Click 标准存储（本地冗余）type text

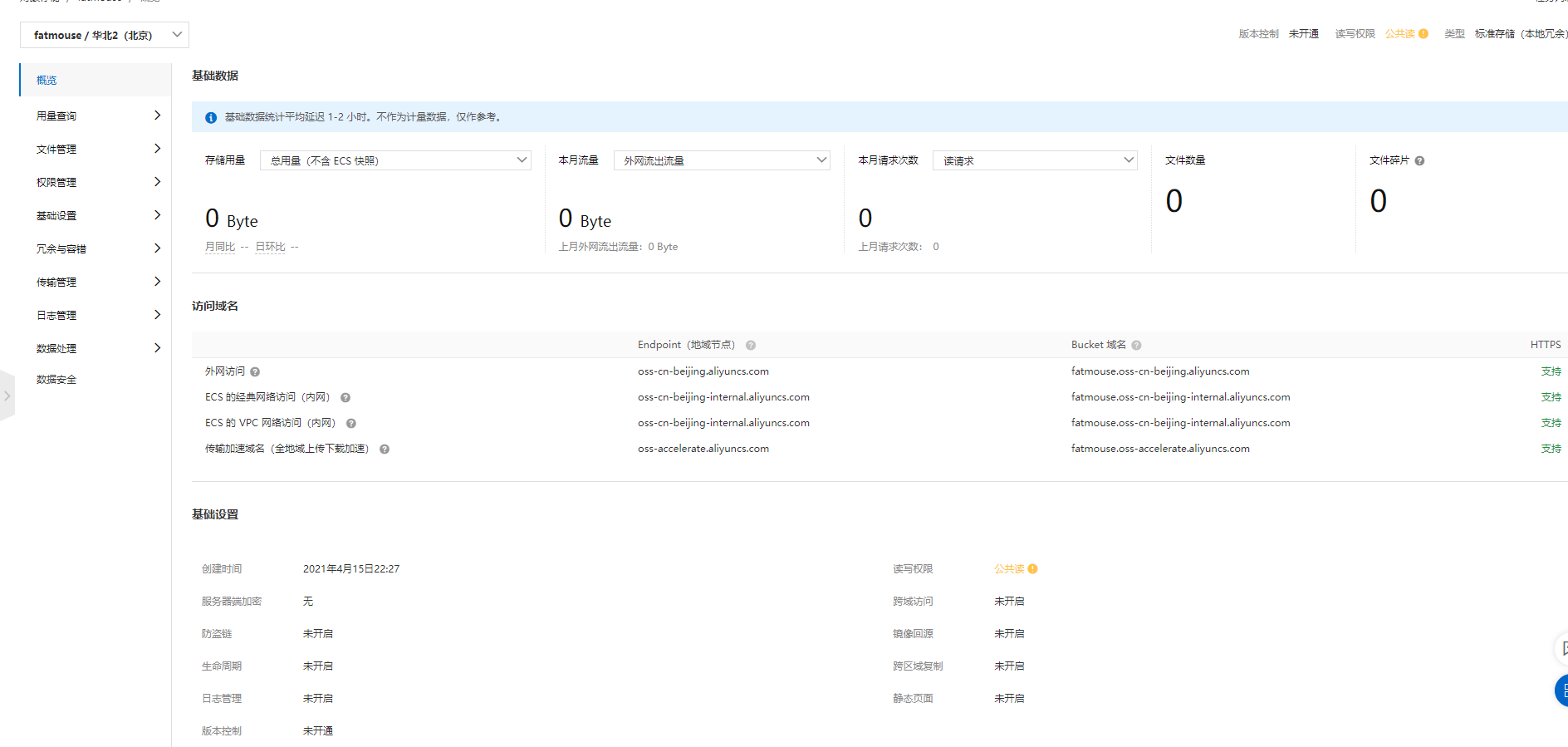click(x=1521, y=34)
